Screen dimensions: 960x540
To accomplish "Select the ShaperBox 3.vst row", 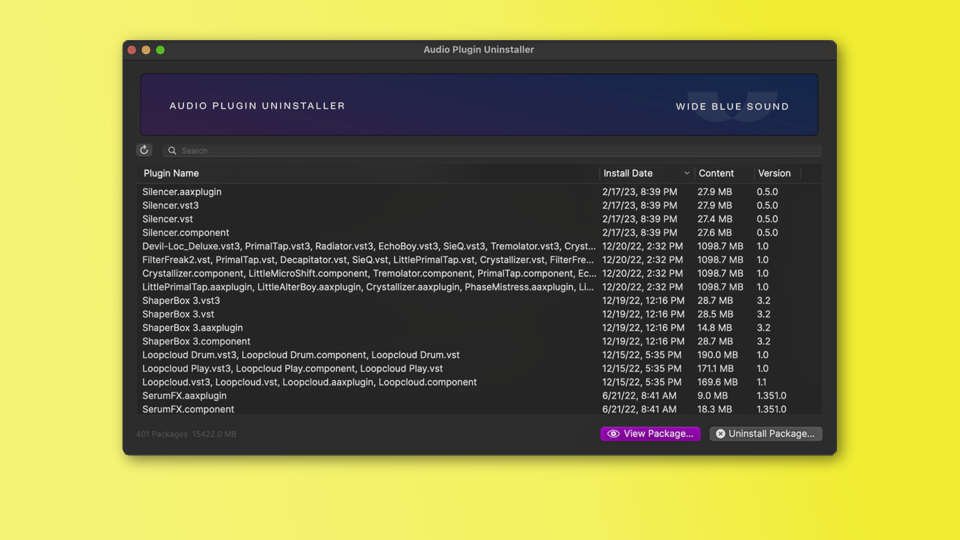I will tap(479, 314).
